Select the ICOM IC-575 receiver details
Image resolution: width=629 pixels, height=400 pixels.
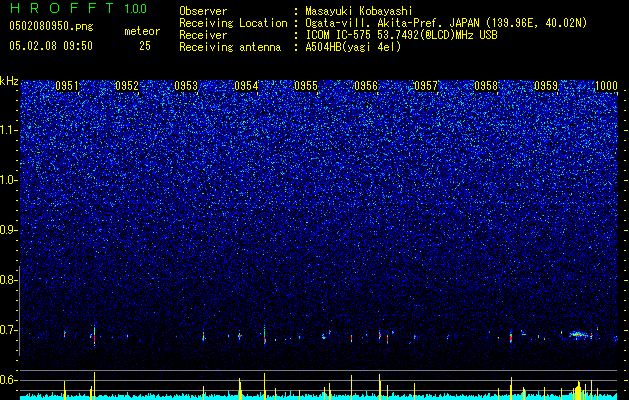click(x=401, y=35)
